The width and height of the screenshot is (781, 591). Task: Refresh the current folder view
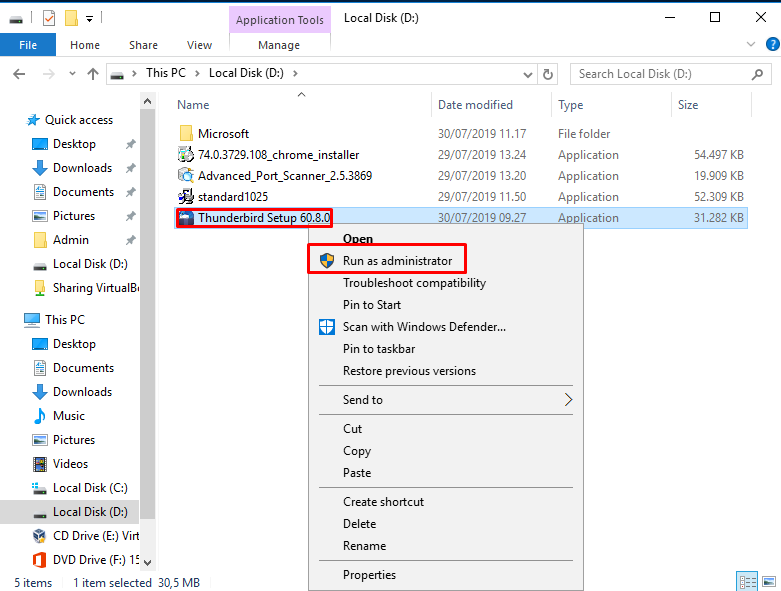click(547, 74)
